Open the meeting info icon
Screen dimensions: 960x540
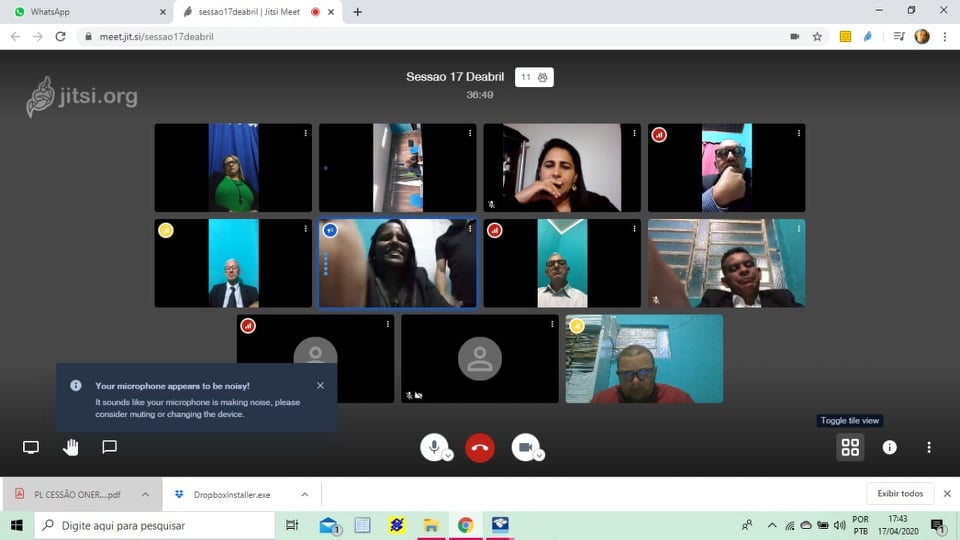890,448
